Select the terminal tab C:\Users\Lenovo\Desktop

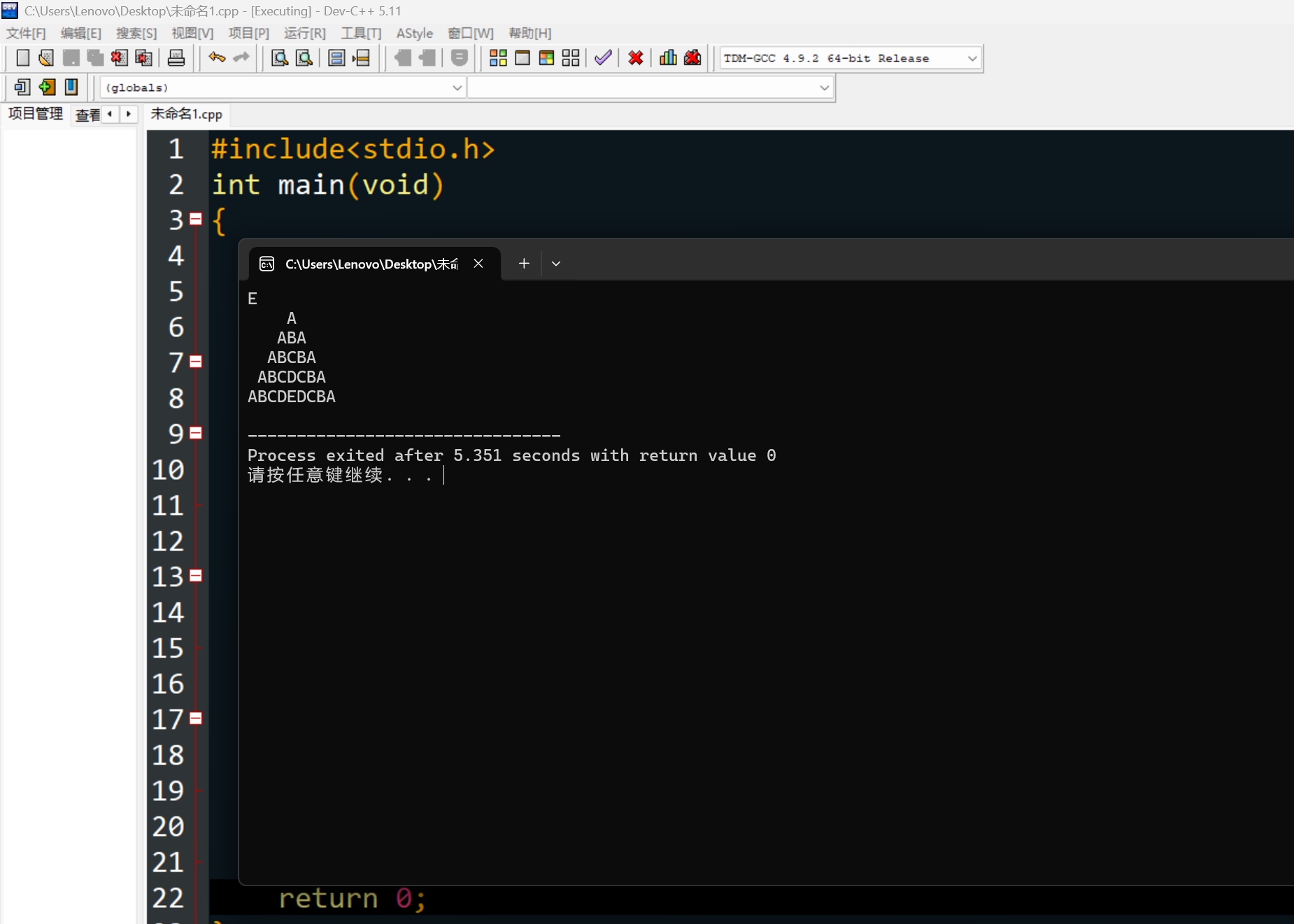click(x=371, y=264)
